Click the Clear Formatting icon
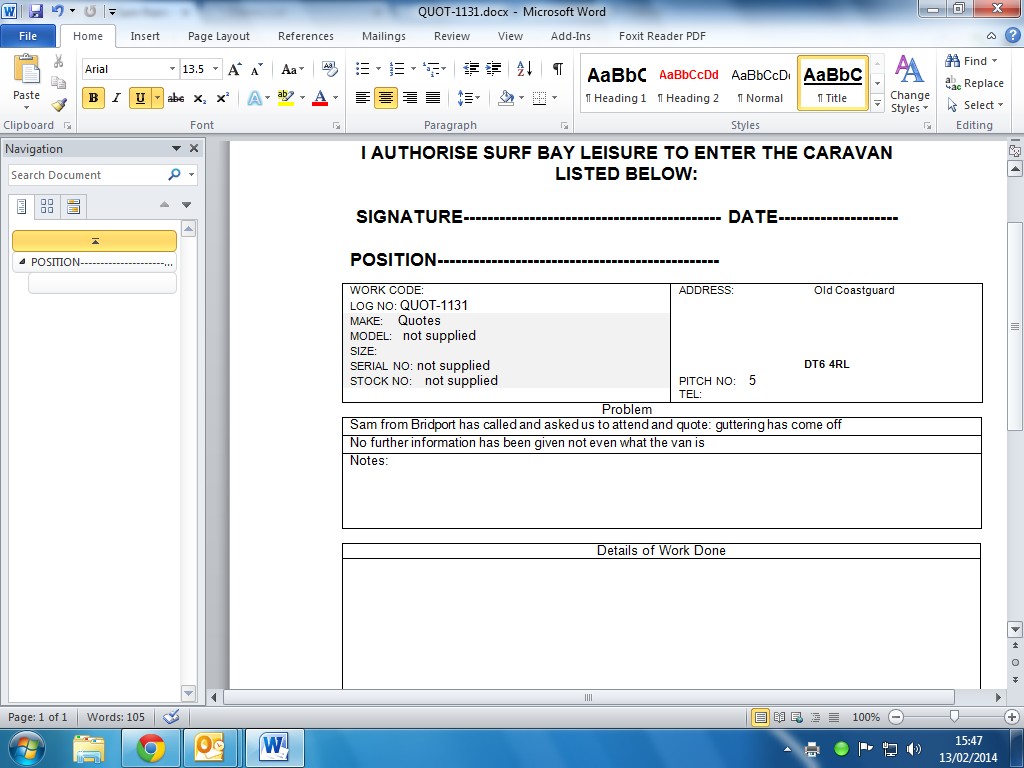The height and width of the screenshot is (768, 1024). 330,69
